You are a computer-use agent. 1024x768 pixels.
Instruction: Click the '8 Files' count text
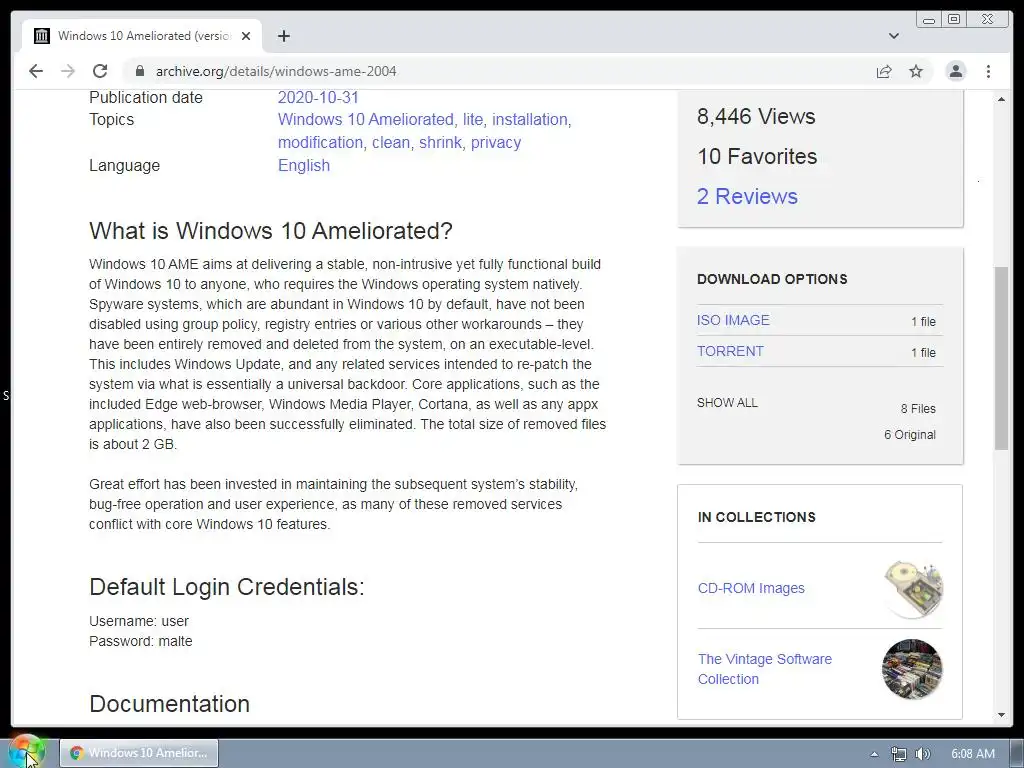tap(918, 409)
